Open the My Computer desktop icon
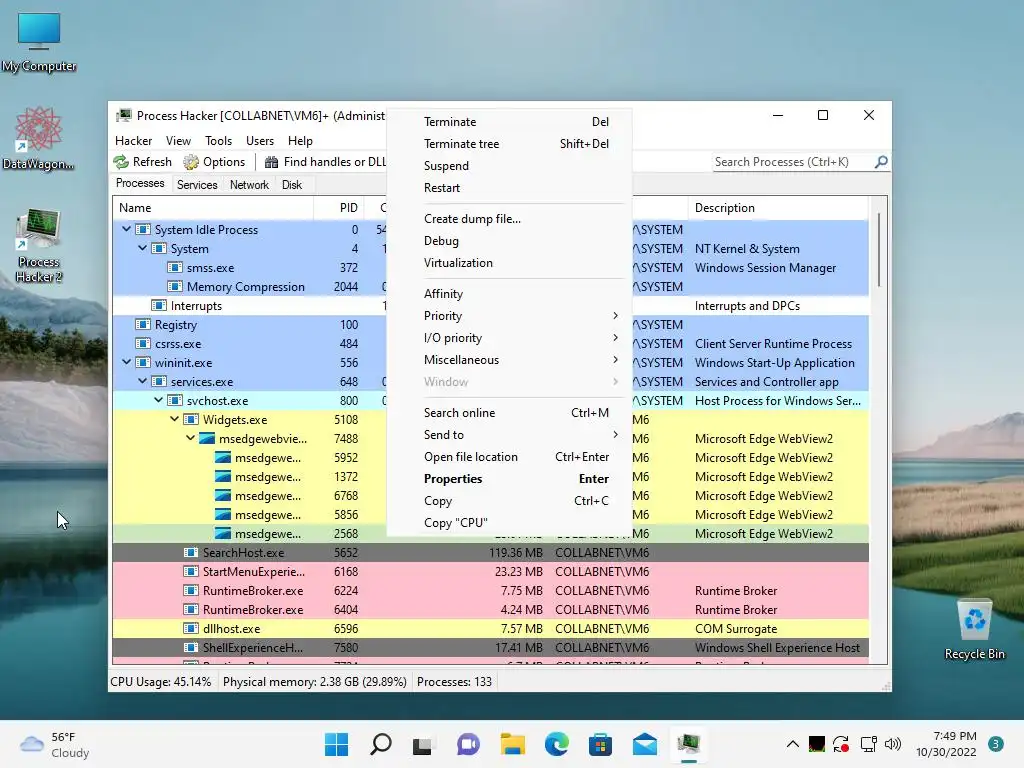The image size is (1024, 768). click(39, 42)
